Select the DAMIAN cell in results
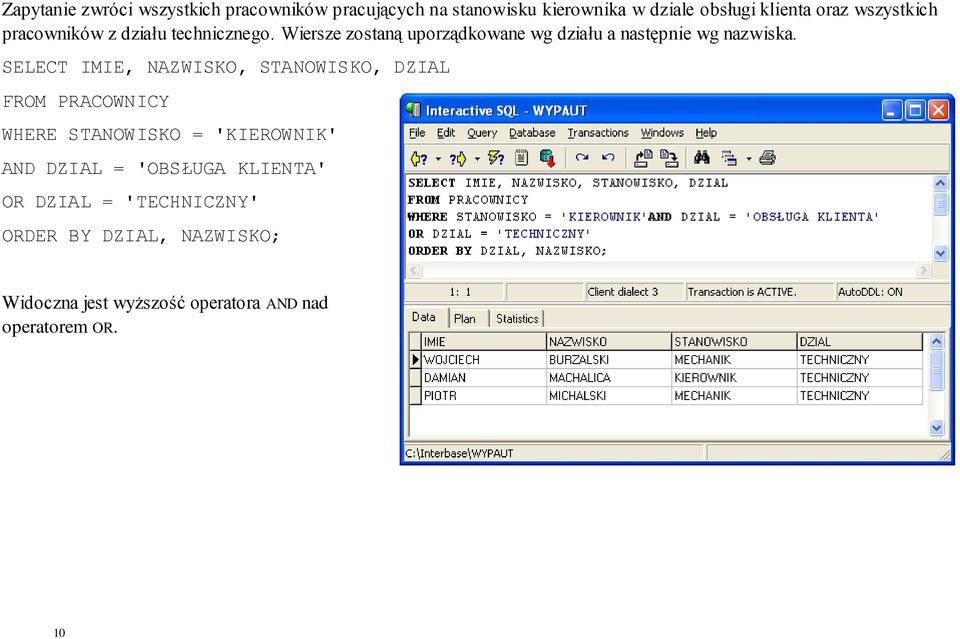The width and height of the screenshot is (960, 639). click(484, 378)
